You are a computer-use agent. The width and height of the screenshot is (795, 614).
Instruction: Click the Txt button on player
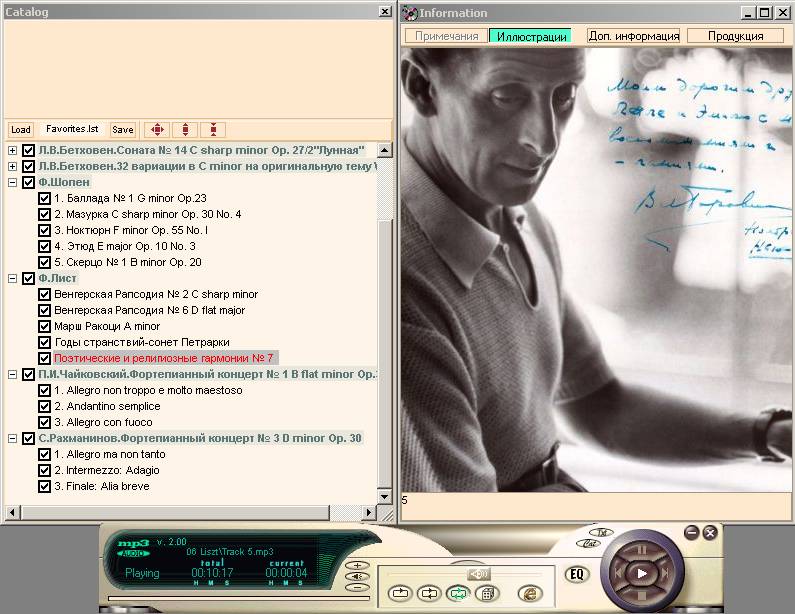(601, 532)
